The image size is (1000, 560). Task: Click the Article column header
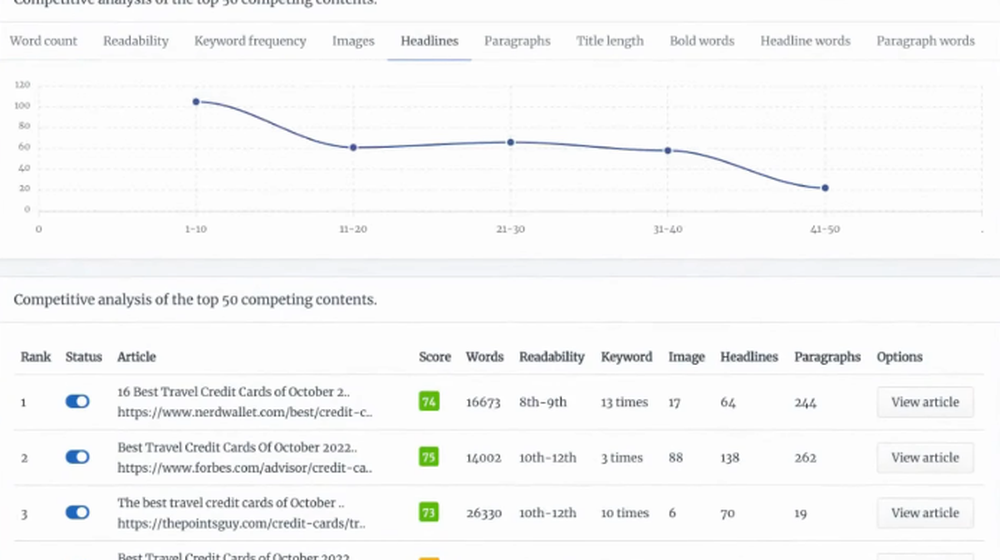pos(136,357)
